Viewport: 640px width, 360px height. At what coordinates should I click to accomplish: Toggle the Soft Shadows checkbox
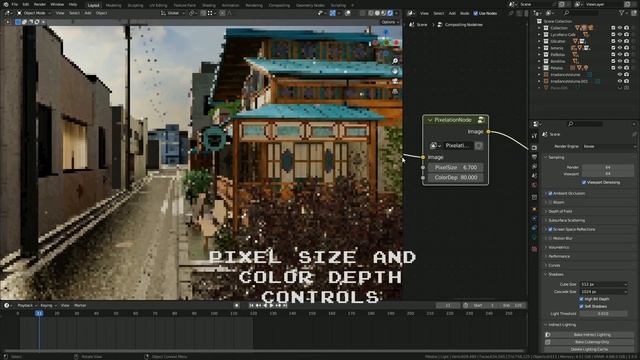click(582, 306)
